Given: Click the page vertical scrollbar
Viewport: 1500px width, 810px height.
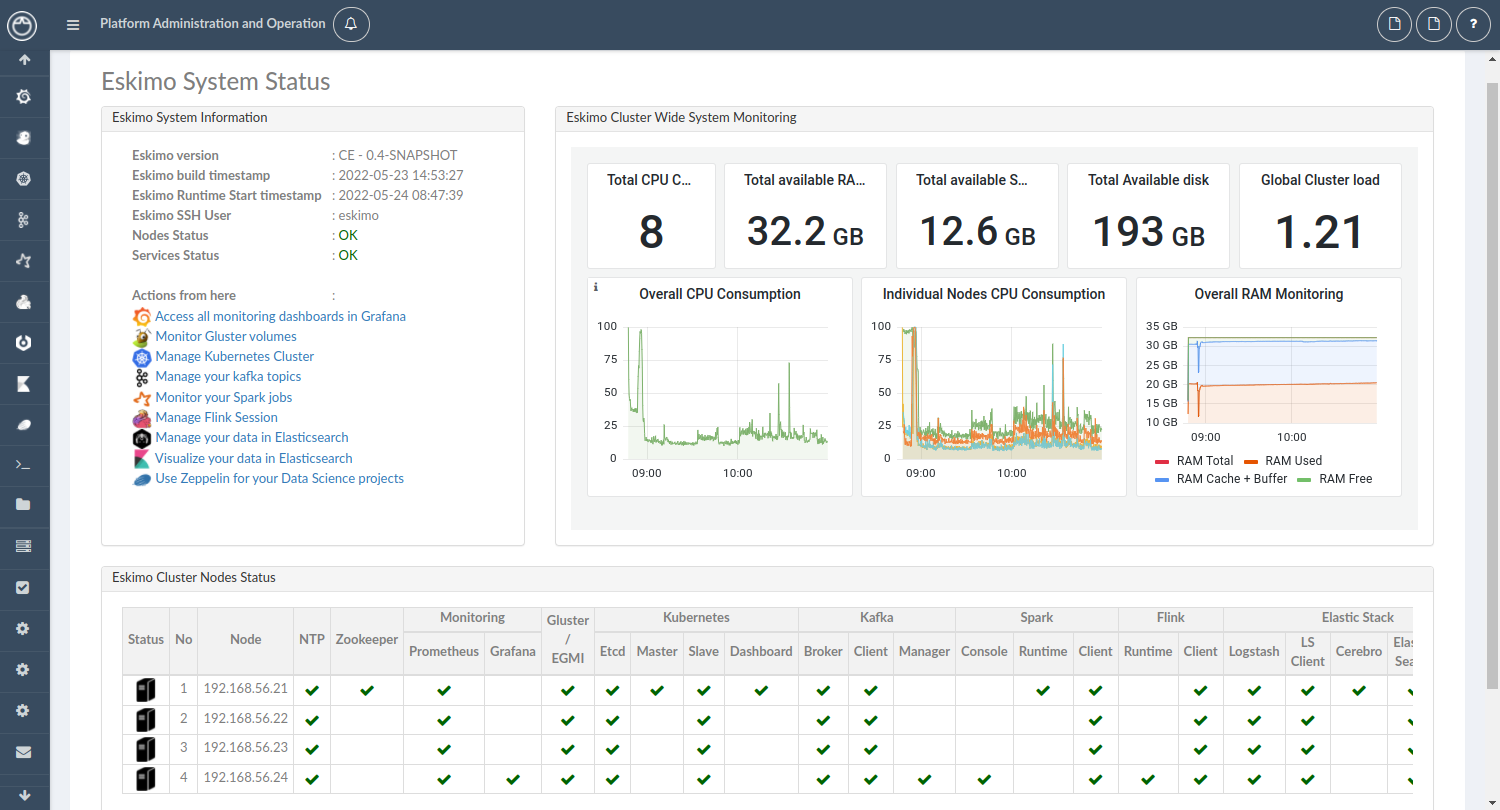Looking at the screenshot, I should tap(1492, 385).
